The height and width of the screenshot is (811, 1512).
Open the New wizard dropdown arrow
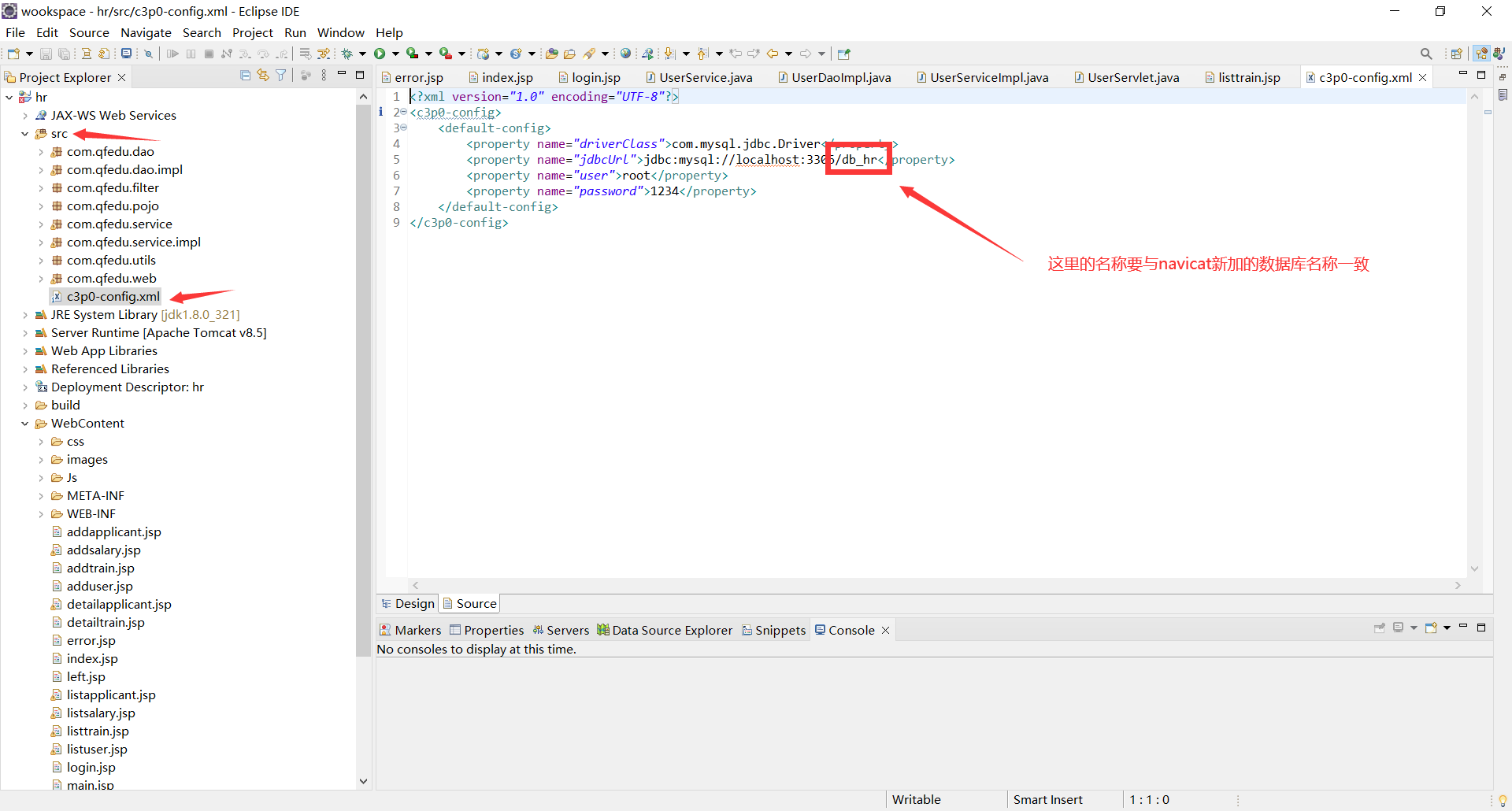tap(29, 54)
